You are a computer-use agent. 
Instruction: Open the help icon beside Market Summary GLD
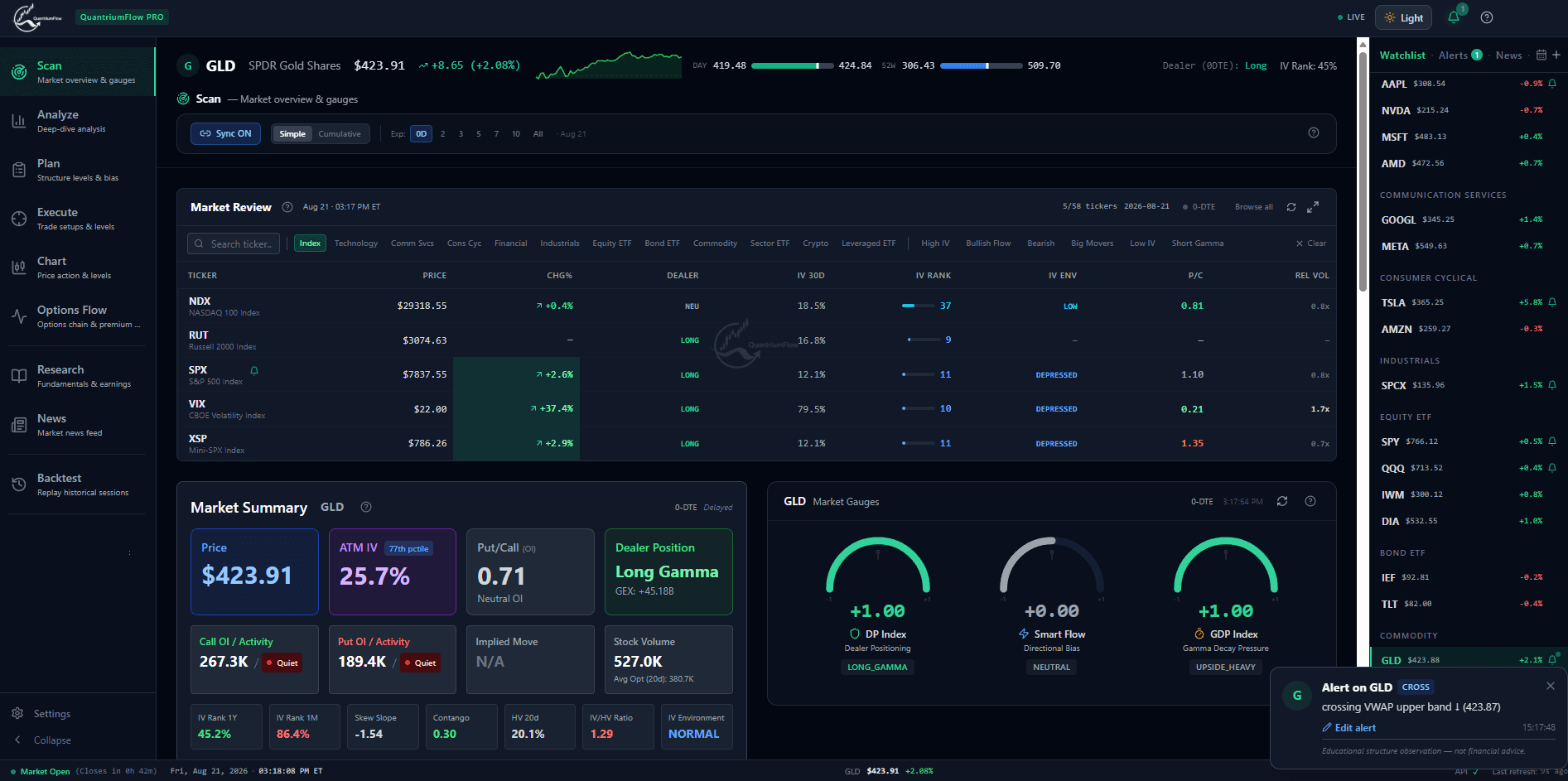click(366, 507)
